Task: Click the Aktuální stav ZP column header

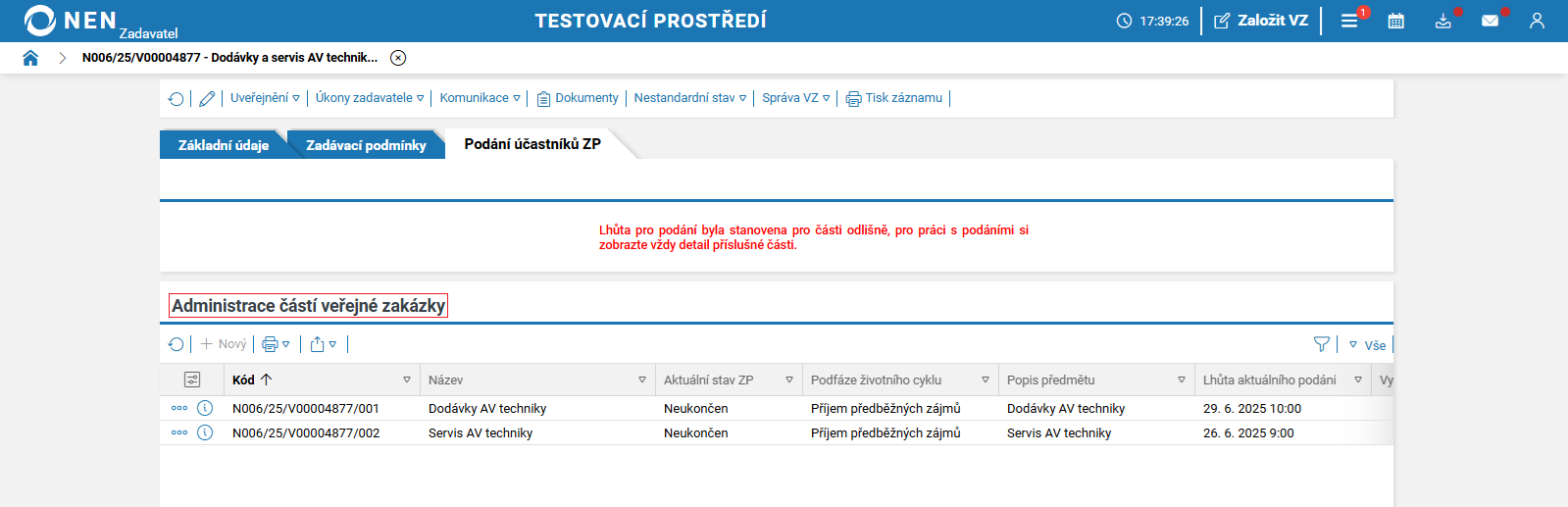Action: coord(708,380)
